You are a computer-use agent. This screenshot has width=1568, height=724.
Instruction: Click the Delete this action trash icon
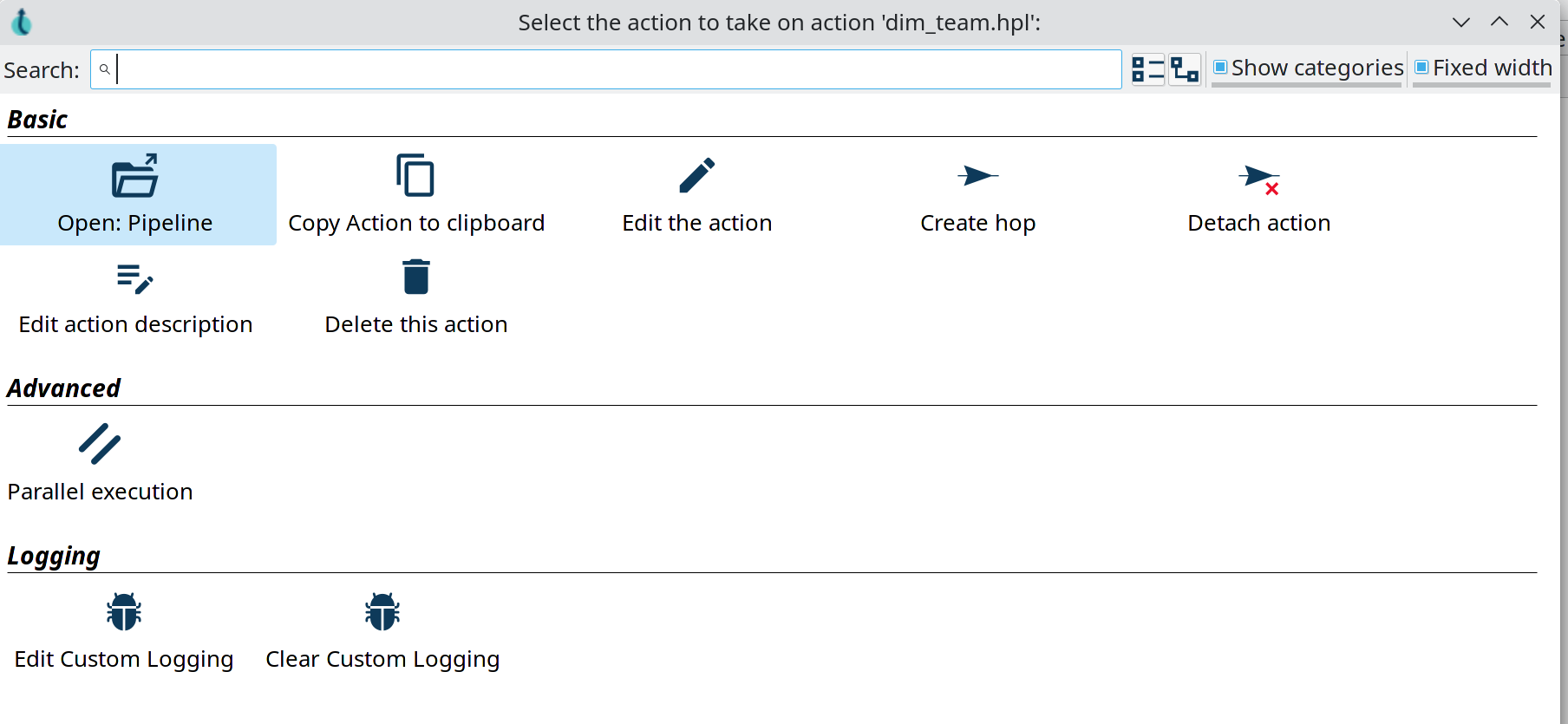click(x=415, y=277)
